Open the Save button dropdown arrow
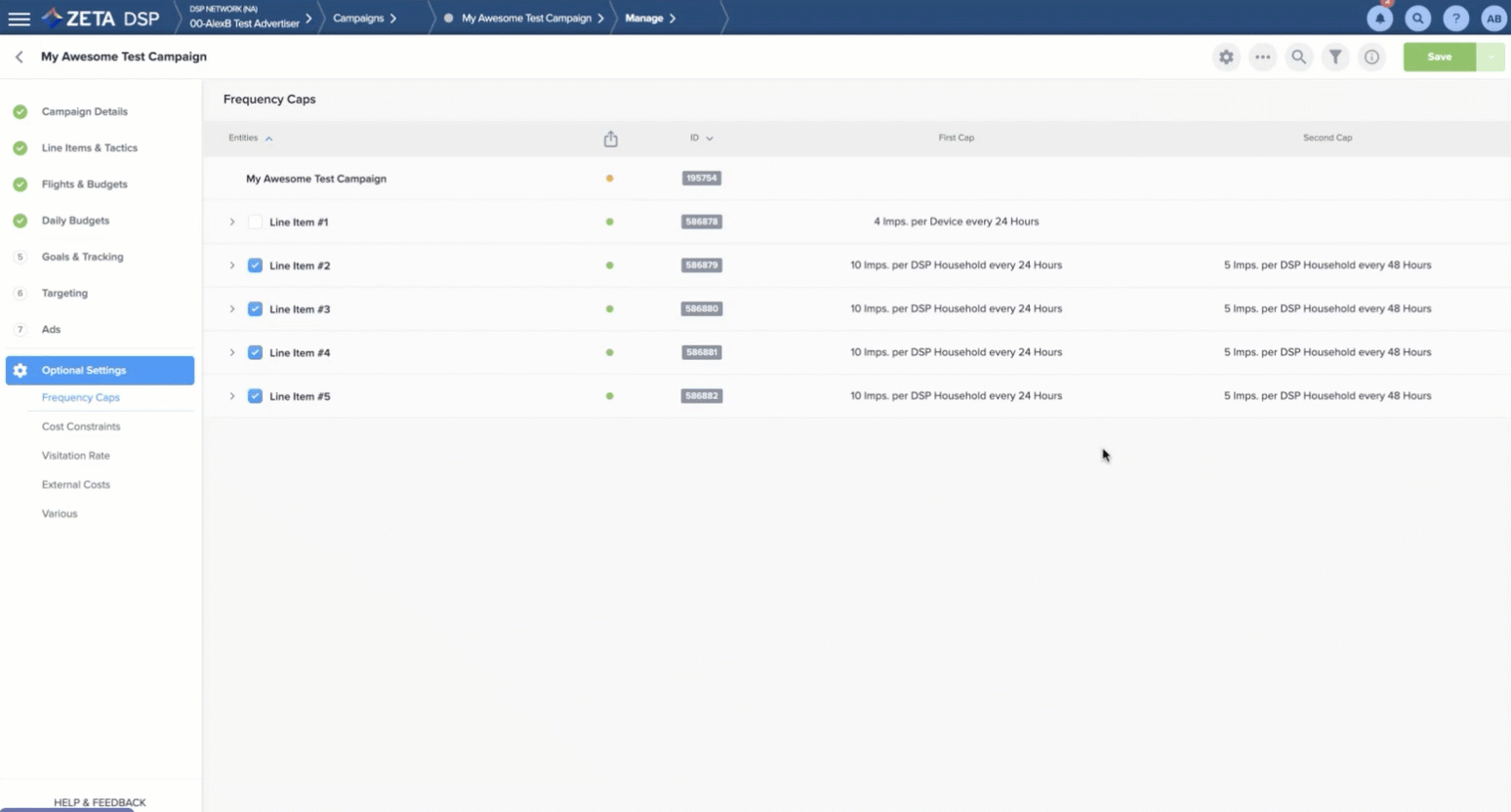 [x=1491, y=57]
